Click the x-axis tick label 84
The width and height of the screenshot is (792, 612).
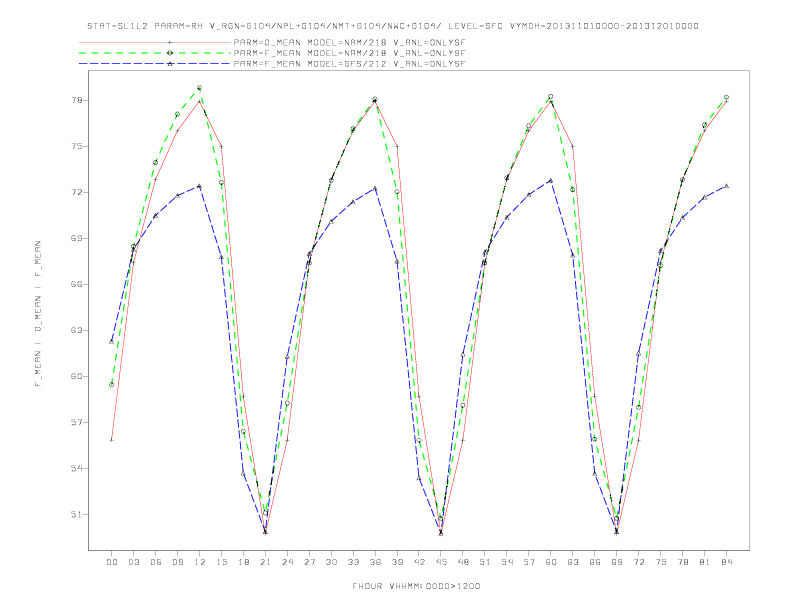tap(727, 562)
